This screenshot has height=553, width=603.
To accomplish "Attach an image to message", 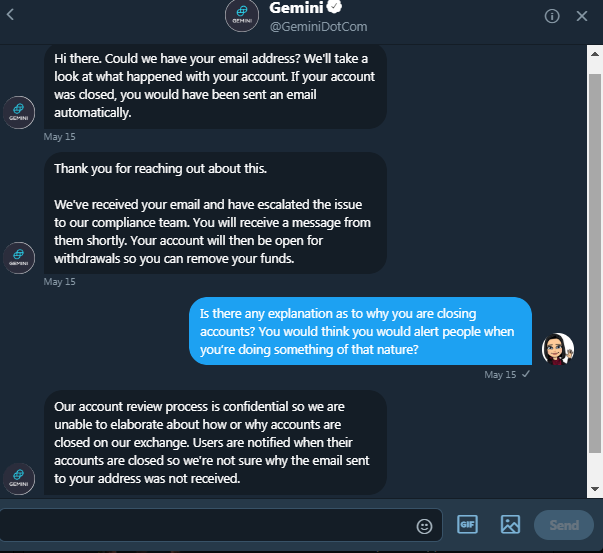I will tap(510, 524).
